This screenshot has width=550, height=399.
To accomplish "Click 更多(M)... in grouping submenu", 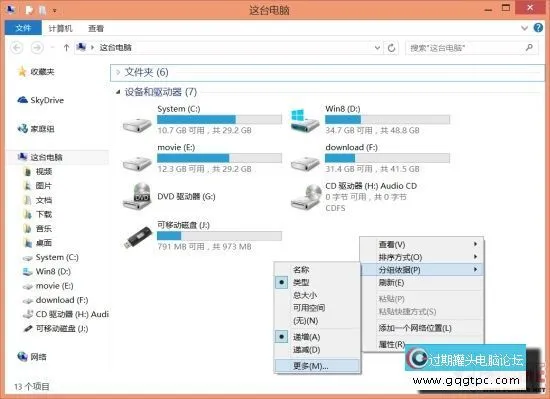I will pyautogui.click(x=317, y=366).
